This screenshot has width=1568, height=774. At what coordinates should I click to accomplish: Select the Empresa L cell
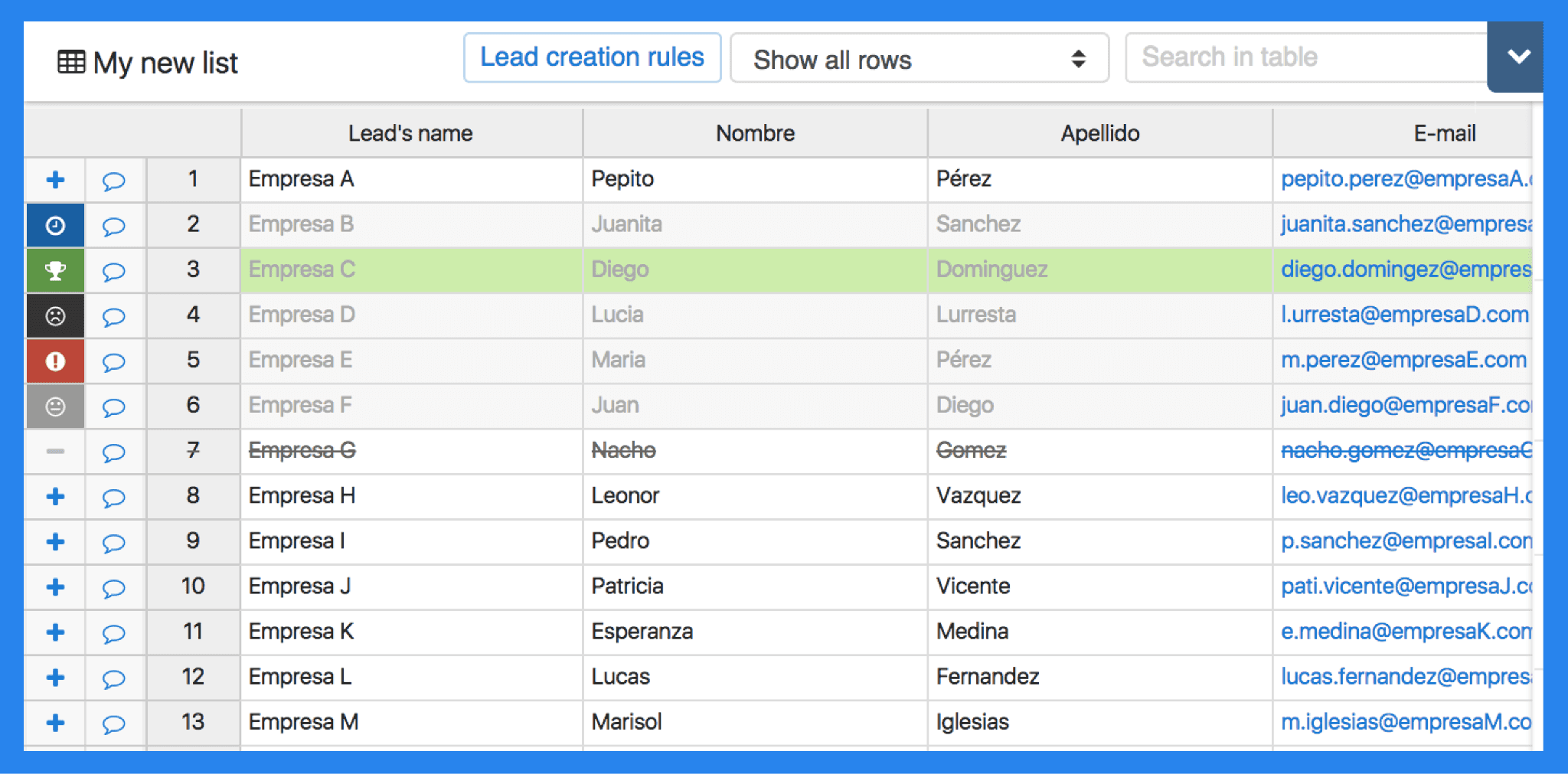point(411,677)
